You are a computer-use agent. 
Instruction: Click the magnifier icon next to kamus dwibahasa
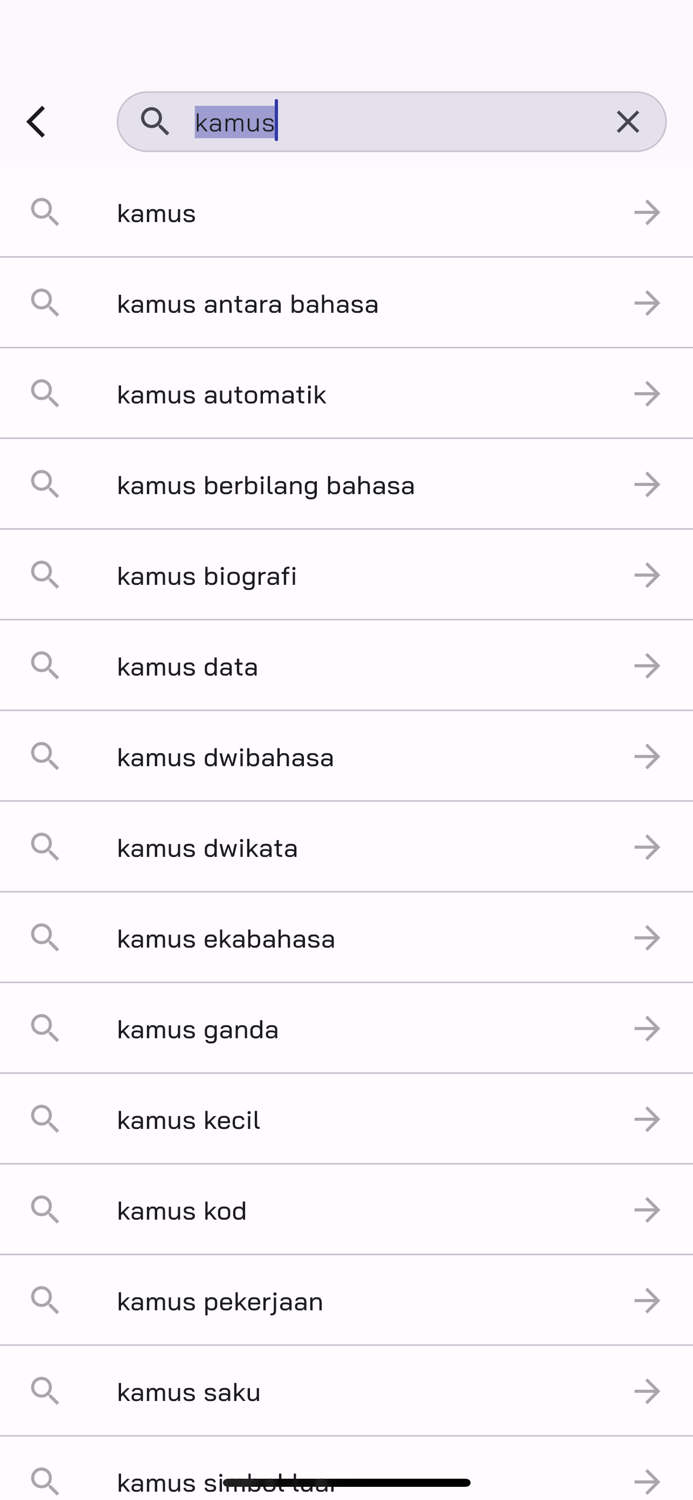[x=45, y=756]
